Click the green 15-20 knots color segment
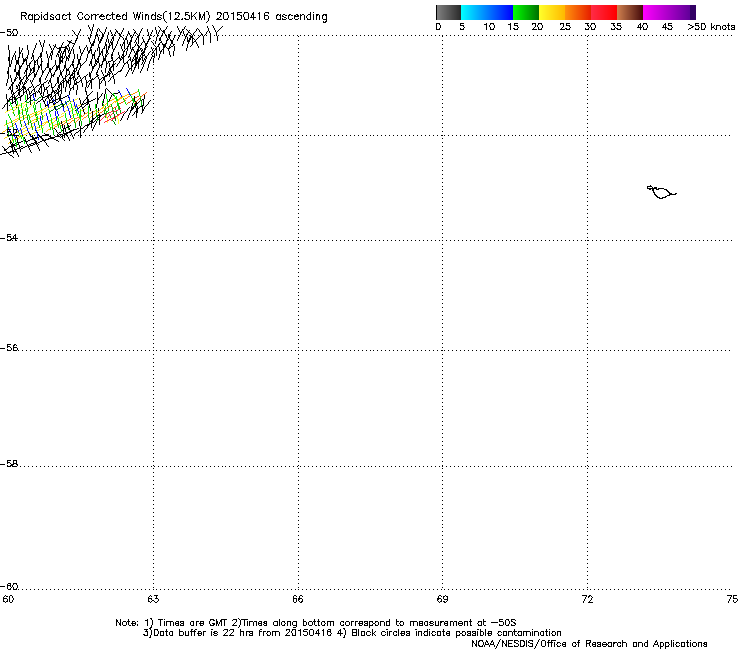Screen dimensions: 740x650 tap(526, 12)
